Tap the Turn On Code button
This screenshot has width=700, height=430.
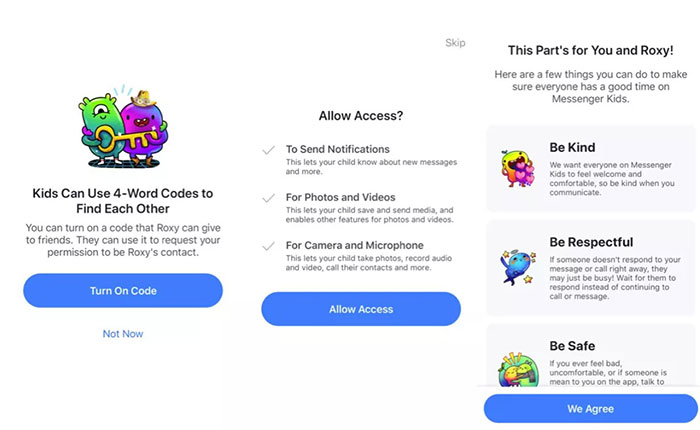point(123,290)
